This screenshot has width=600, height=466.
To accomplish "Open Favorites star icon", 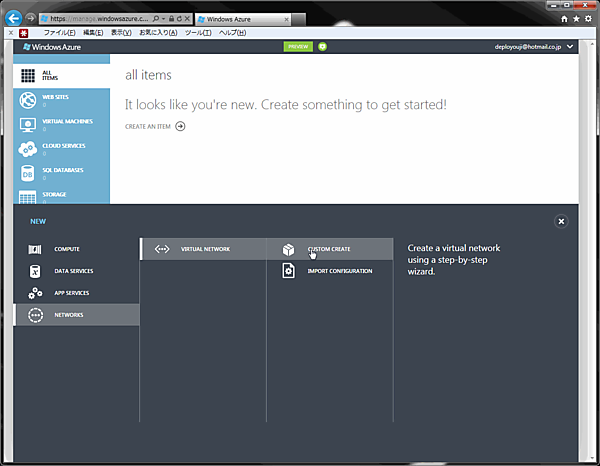I will [576, 19].
